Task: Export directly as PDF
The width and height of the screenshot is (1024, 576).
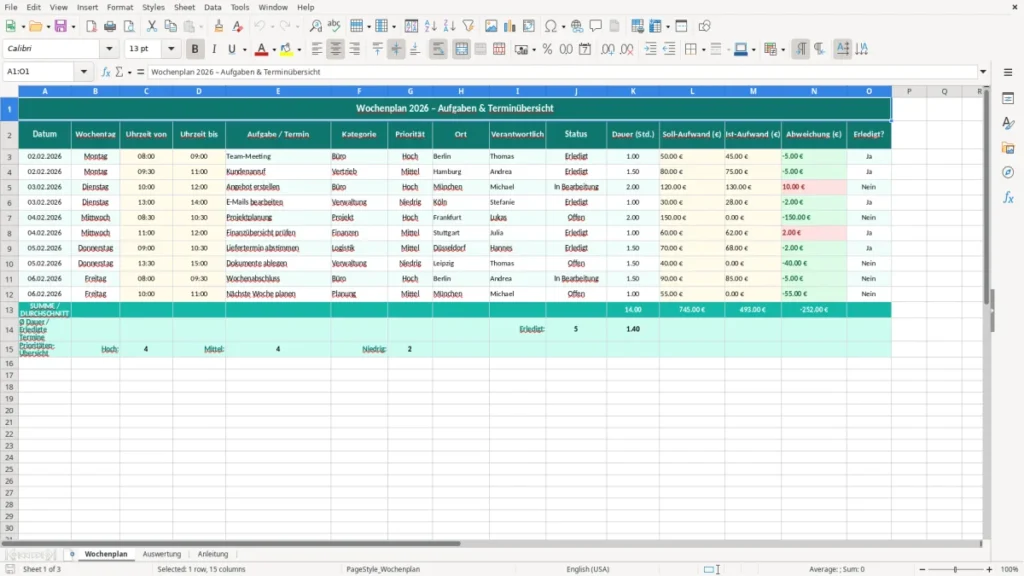Action: point(91,26)
